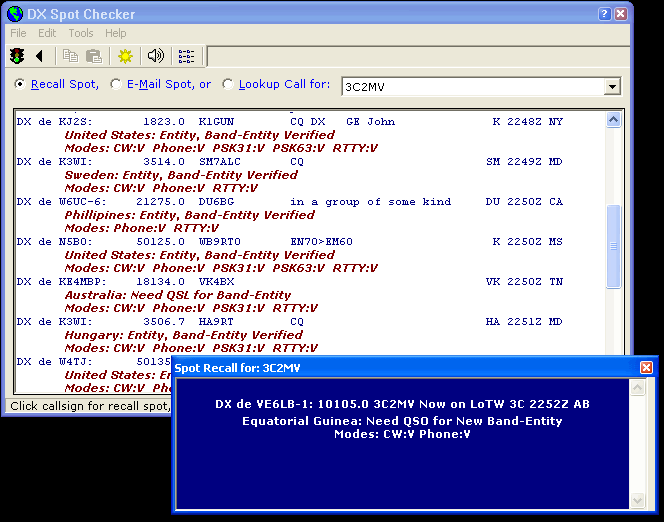Click frequency 21275.0 in spot list

(x=160, y=202)
